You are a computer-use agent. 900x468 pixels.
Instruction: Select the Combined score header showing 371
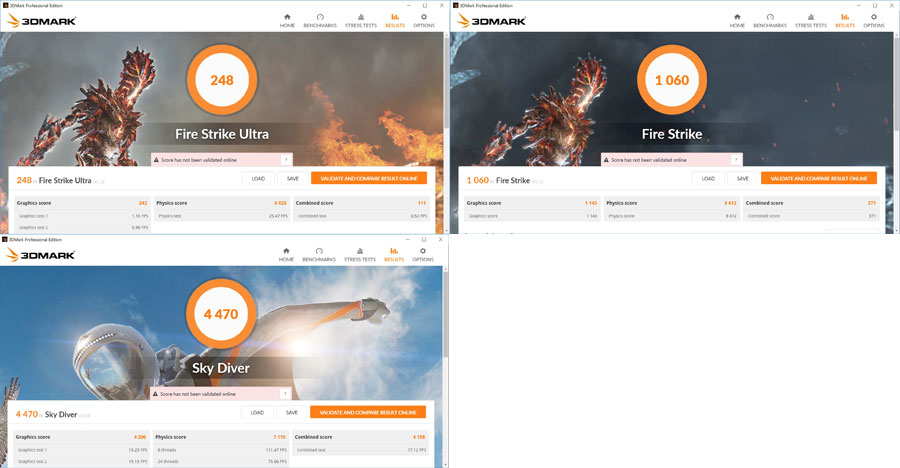pyautogui.click(x=811, y=203)
